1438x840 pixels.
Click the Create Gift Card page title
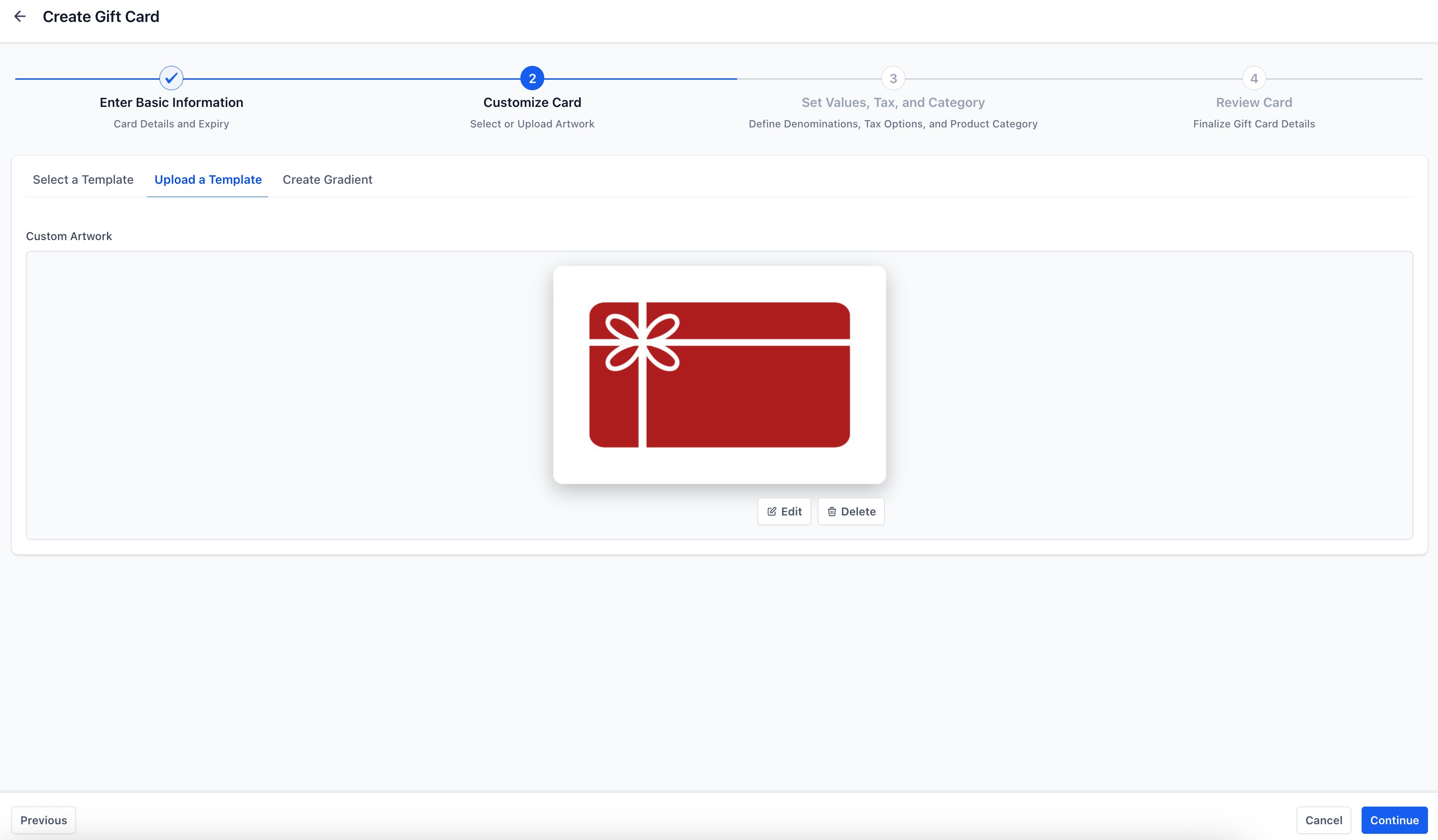pos(101,17)
